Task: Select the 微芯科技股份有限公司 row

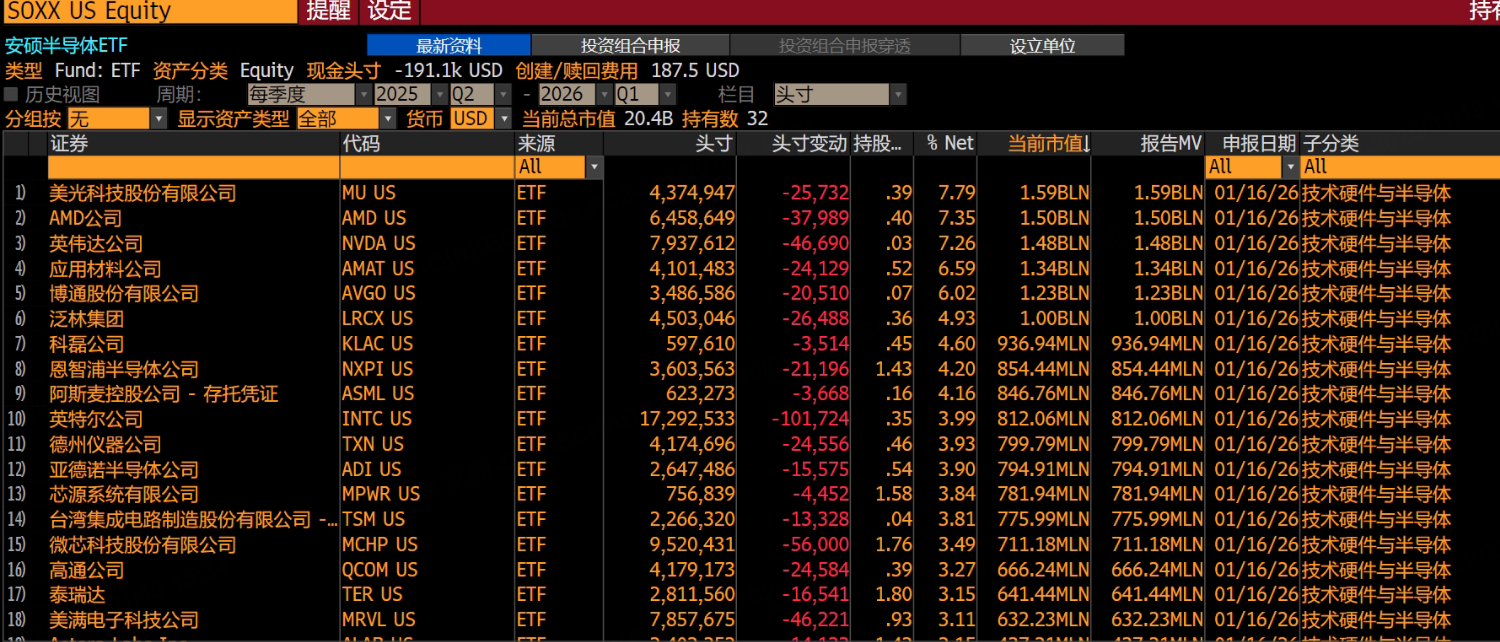Action: (750, 544)
